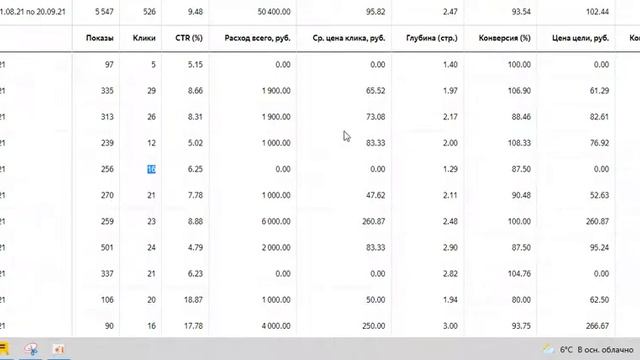Sort by the 'Конверсия (%)' column header

504,38
